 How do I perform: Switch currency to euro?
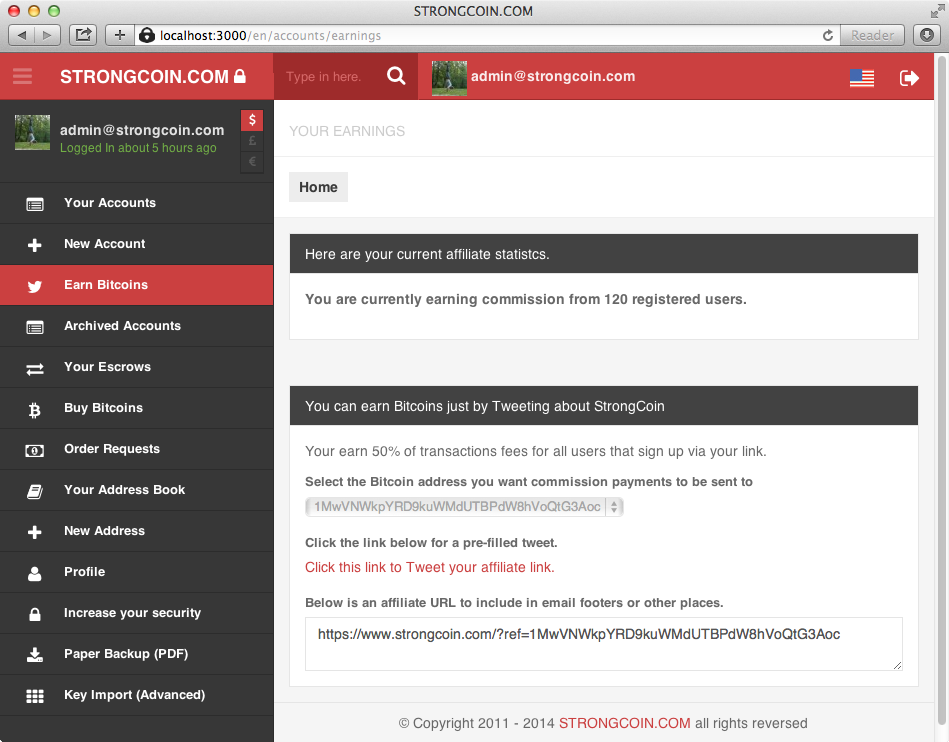click(252, 161)
